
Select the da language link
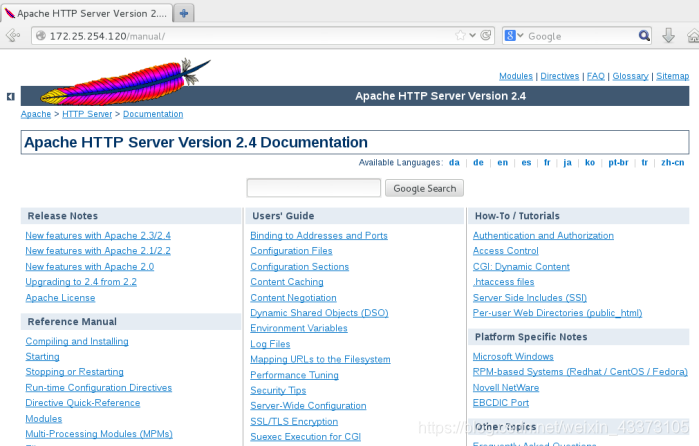click(454, 162)
